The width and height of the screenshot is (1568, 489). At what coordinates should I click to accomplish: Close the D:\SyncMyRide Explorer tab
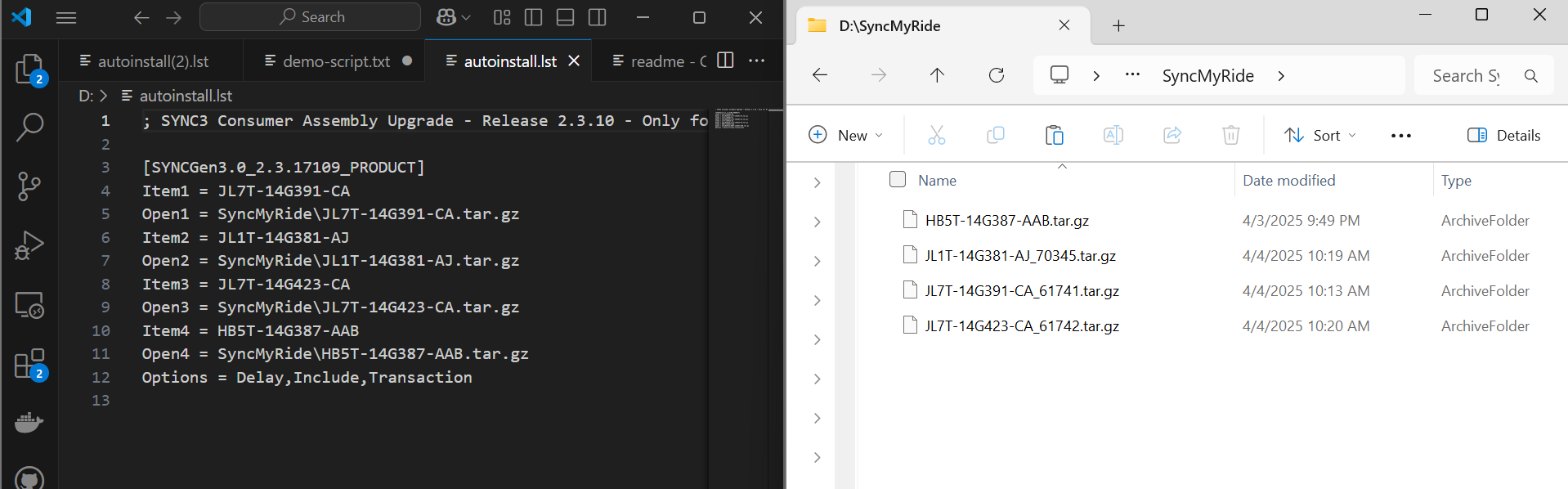pyautogui.click(x=1064, y=25)
